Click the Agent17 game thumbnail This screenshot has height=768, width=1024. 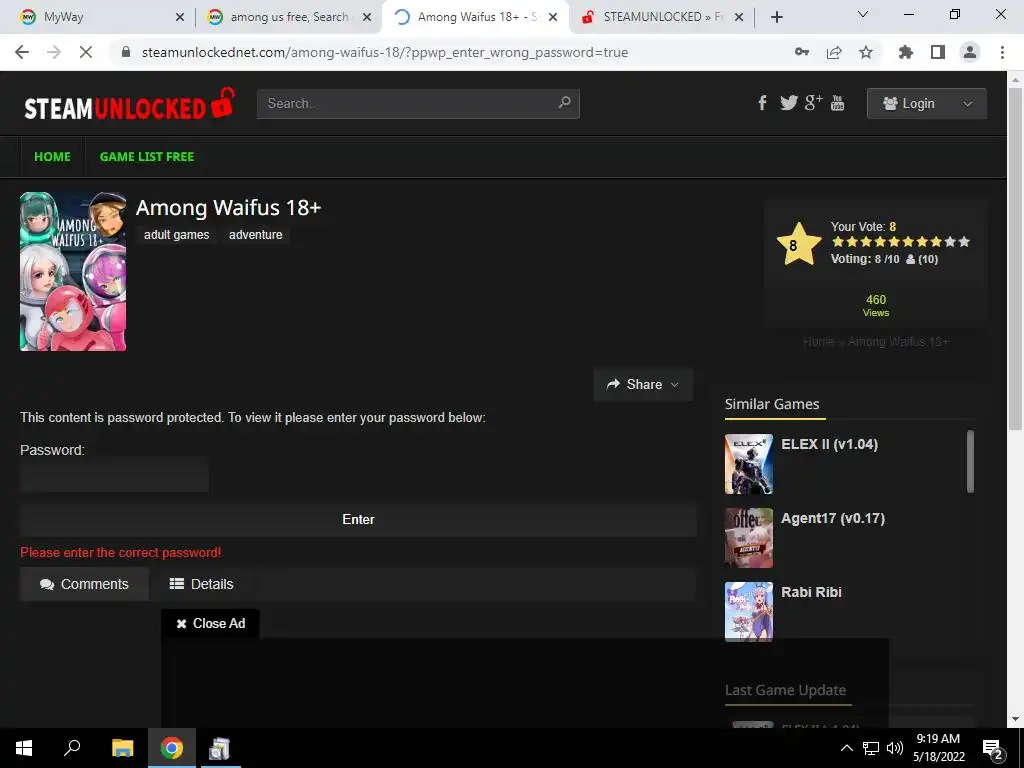click(x=748, y=537)
